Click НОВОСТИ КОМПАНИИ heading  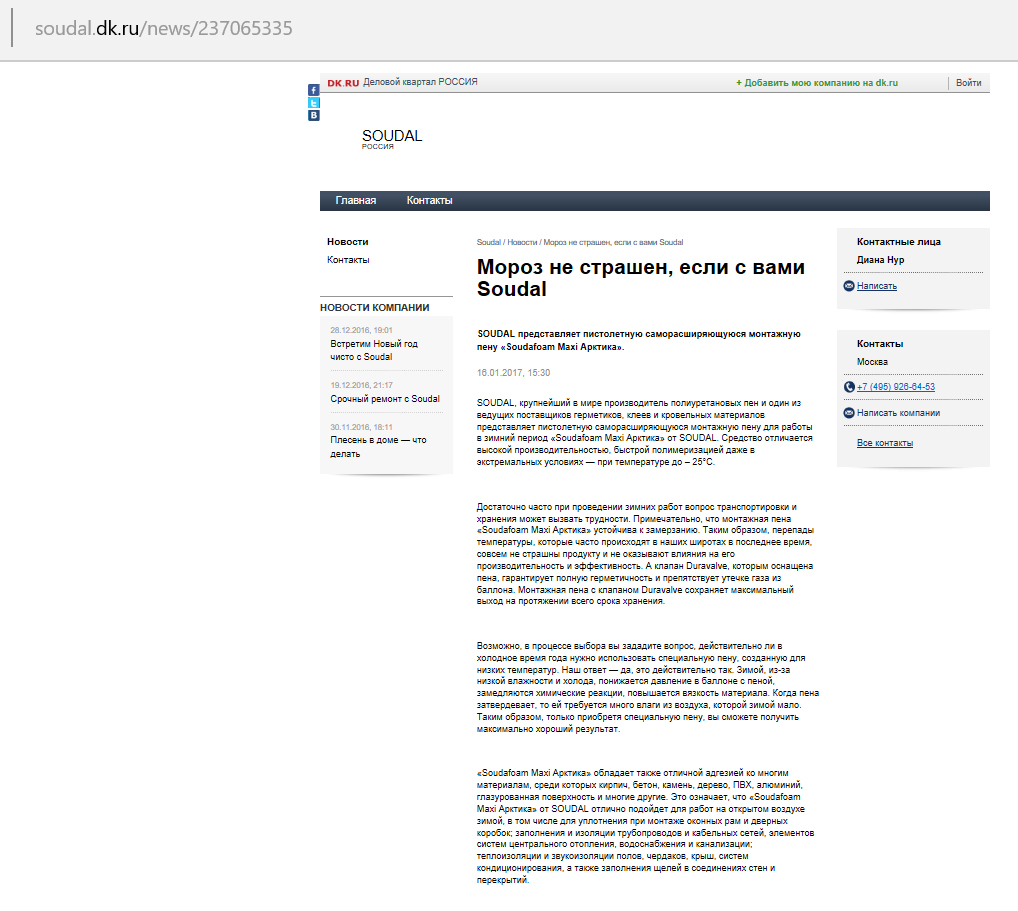click(375, 308)
